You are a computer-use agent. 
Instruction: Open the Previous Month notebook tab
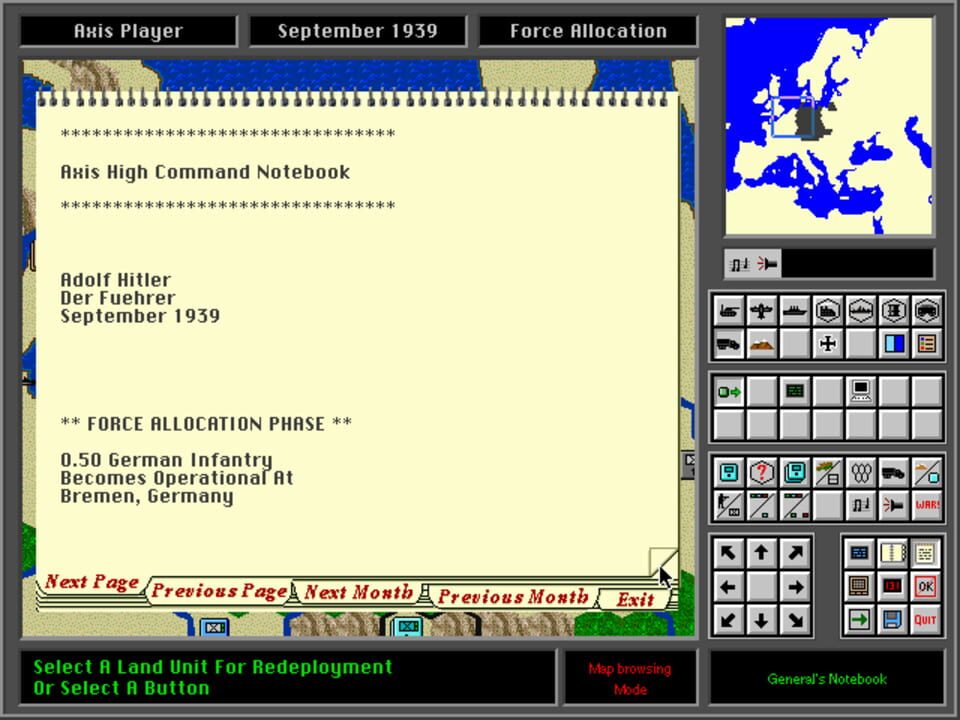coord(512,597)
